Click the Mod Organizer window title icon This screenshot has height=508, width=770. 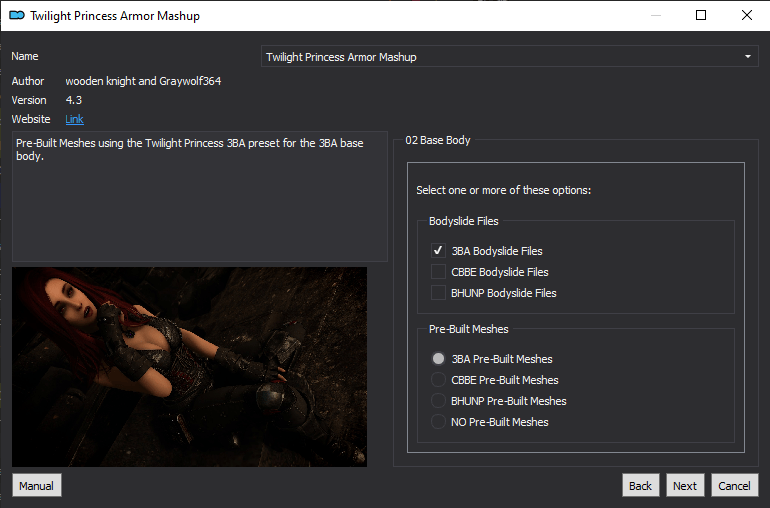point(17,16)
